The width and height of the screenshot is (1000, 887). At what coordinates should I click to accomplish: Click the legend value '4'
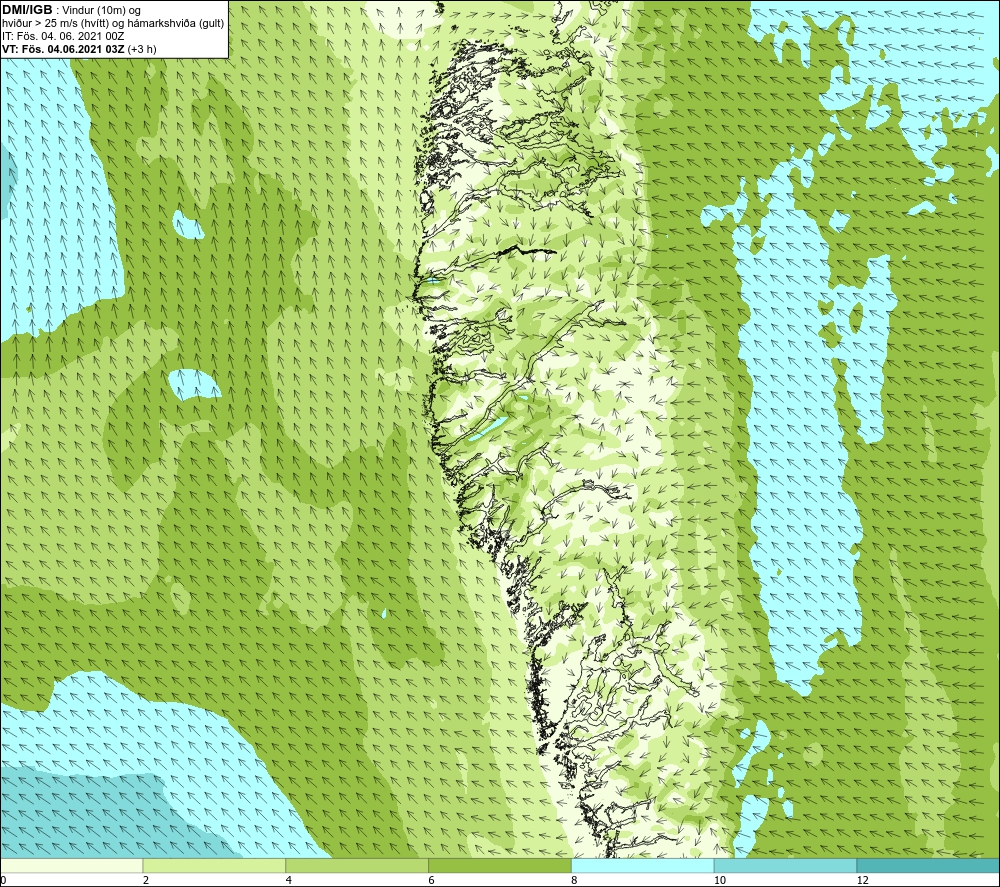tap(289, 881)
